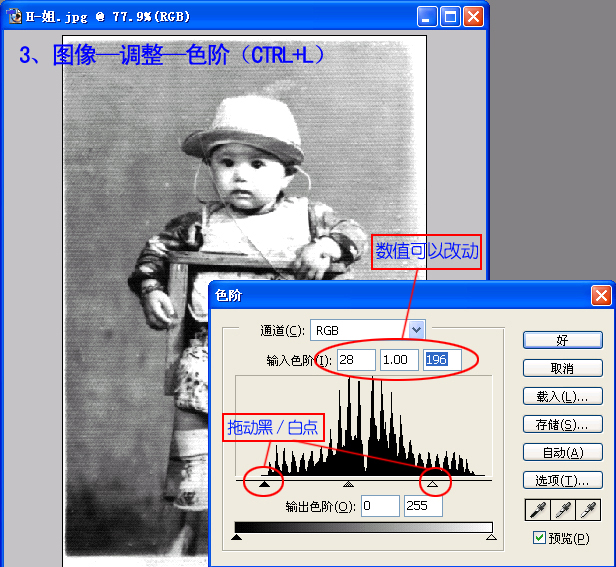Select the black point eyedropper
Screen dimensions: 616x567
538,510
